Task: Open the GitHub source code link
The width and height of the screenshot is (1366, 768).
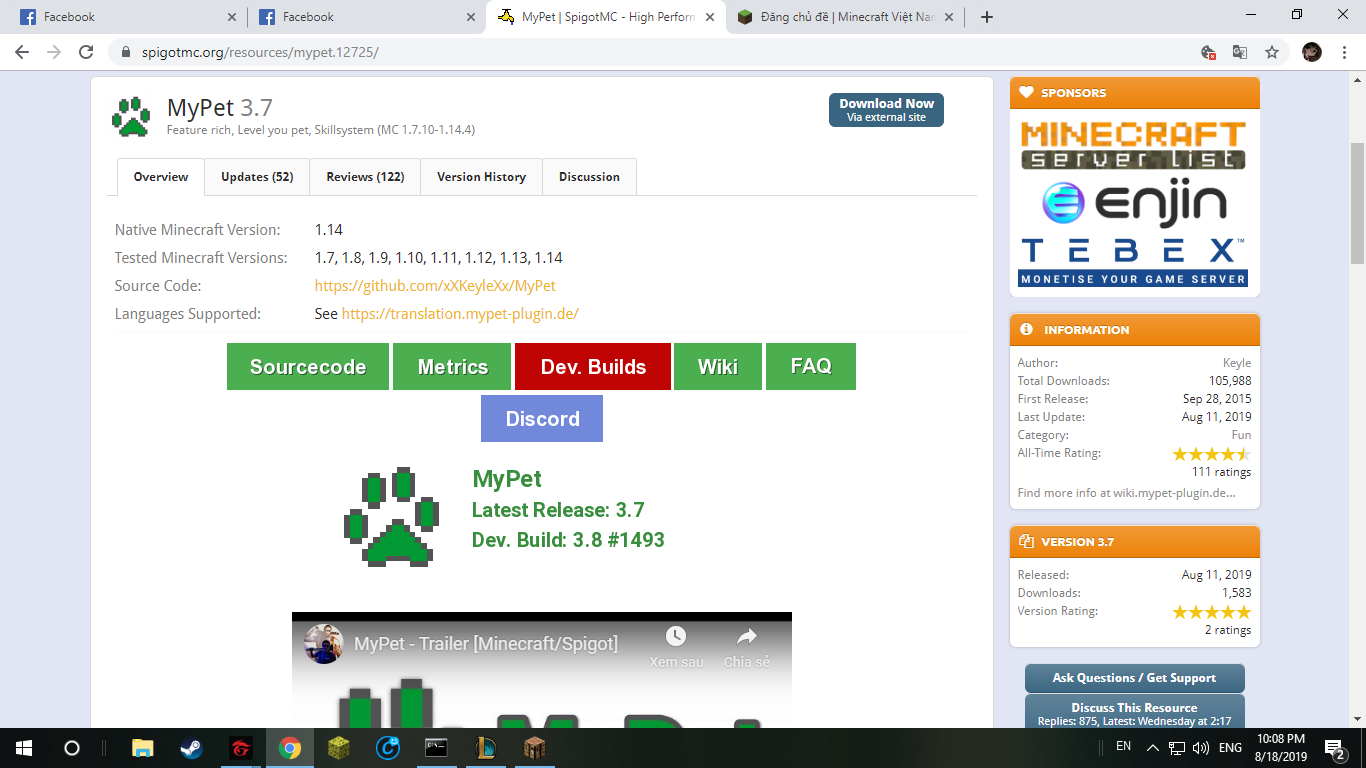Action: pos(435,286)
